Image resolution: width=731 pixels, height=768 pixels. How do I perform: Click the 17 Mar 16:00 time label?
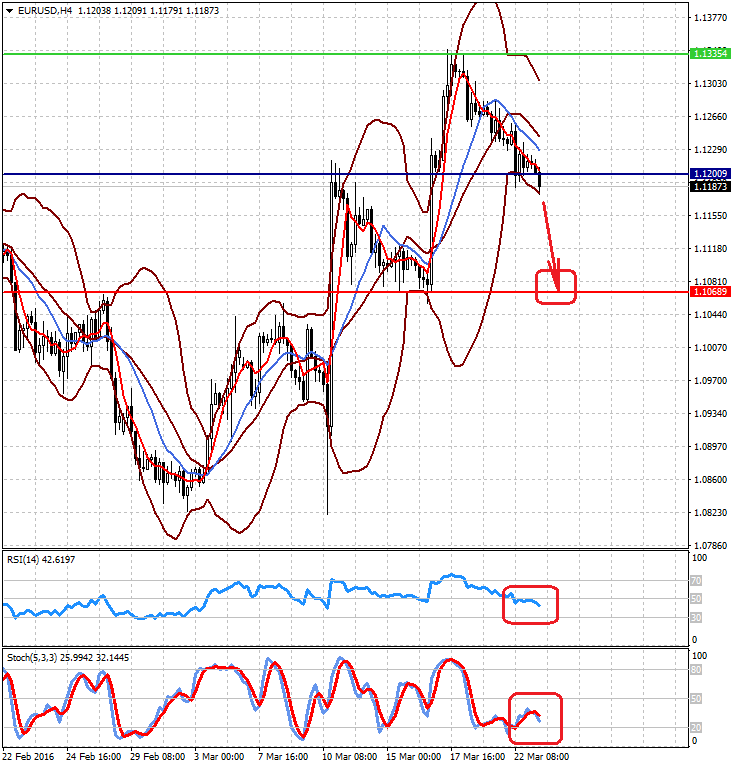click(477, 756)
